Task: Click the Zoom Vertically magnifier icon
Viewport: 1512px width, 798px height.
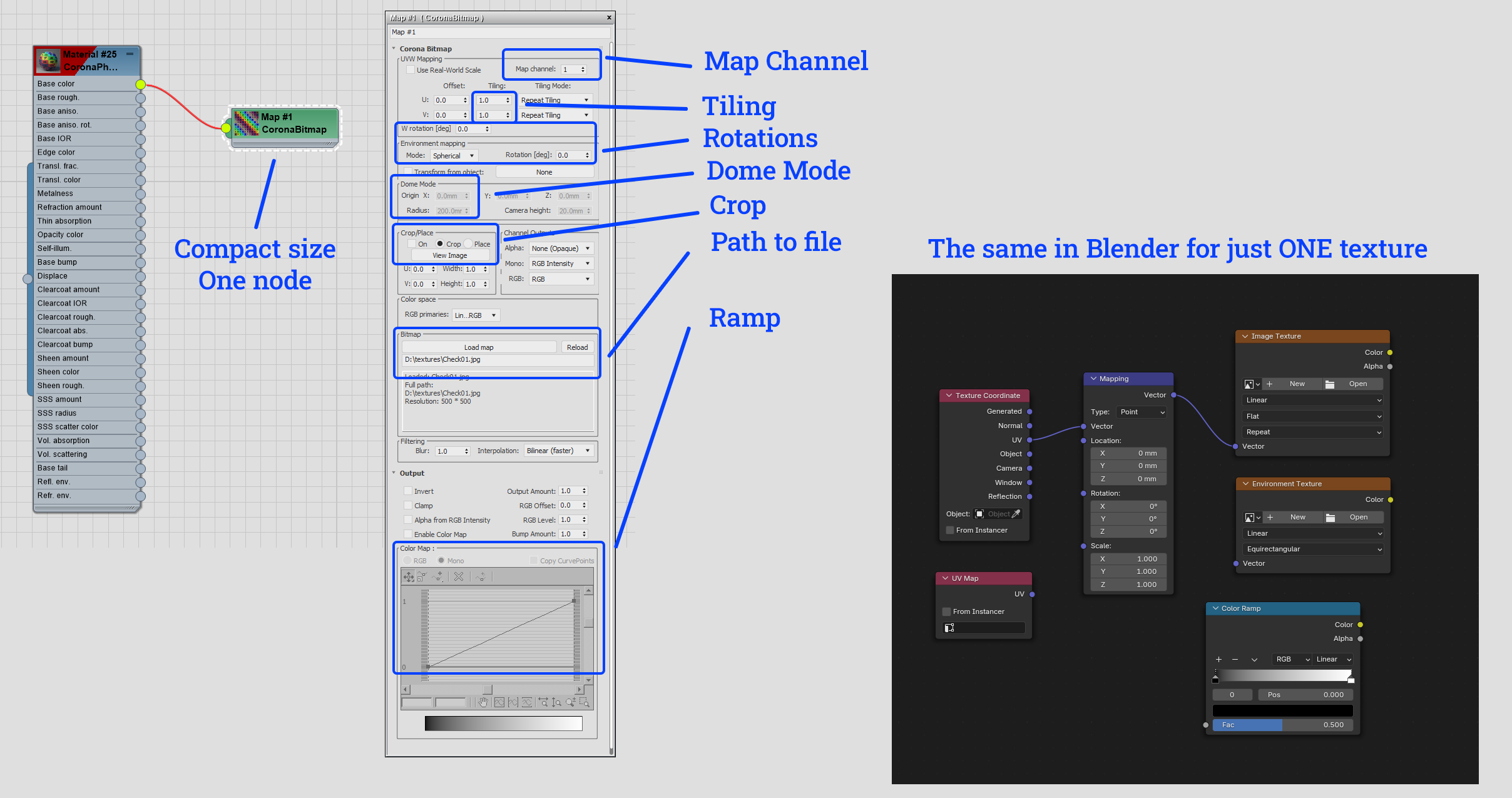Action: click(x=556, y=702)
